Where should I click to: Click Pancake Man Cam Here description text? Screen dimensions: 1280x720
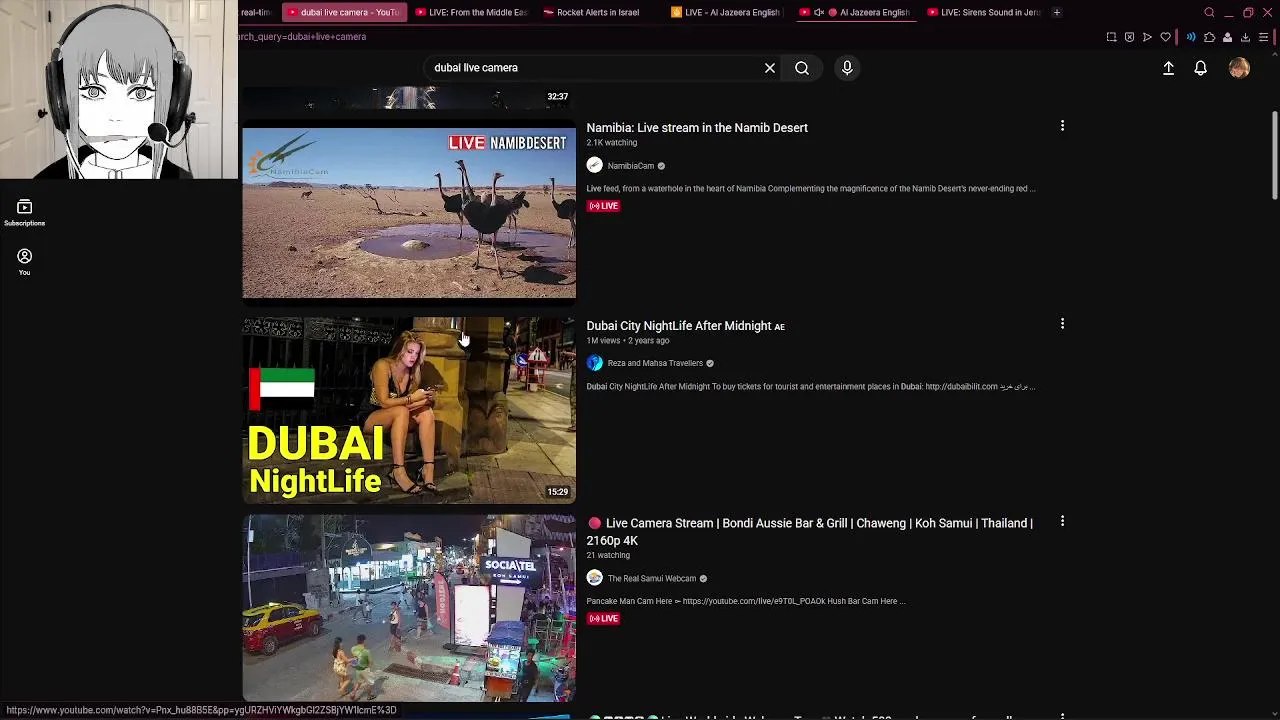pos(746,601)
